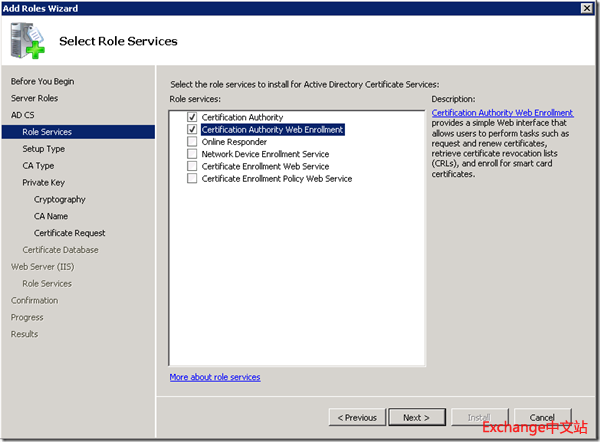Open the Setup Type step
600x442 pixels.
[43, 149]
